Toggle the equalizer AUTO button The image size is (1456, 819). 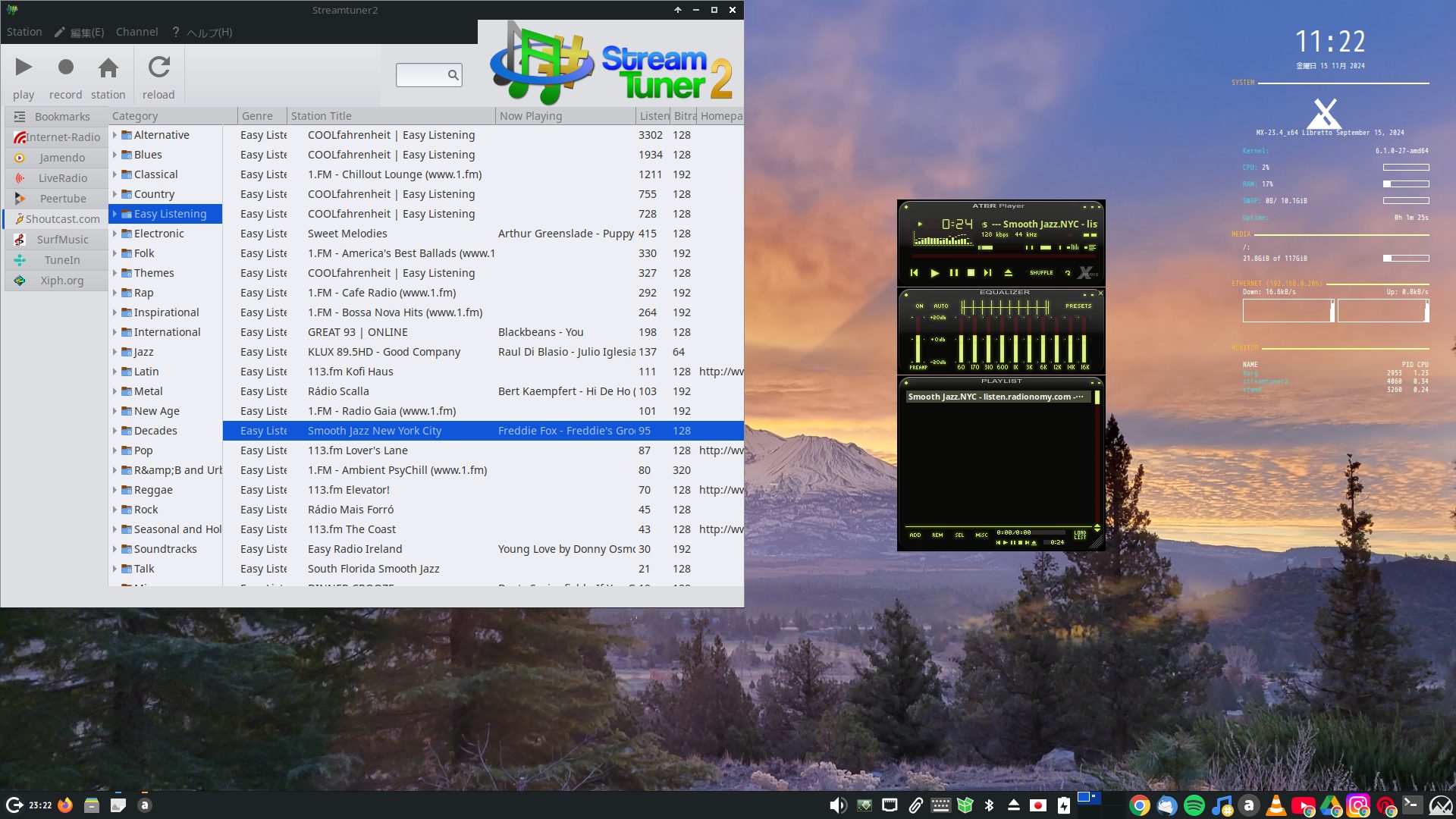(940, 306)
